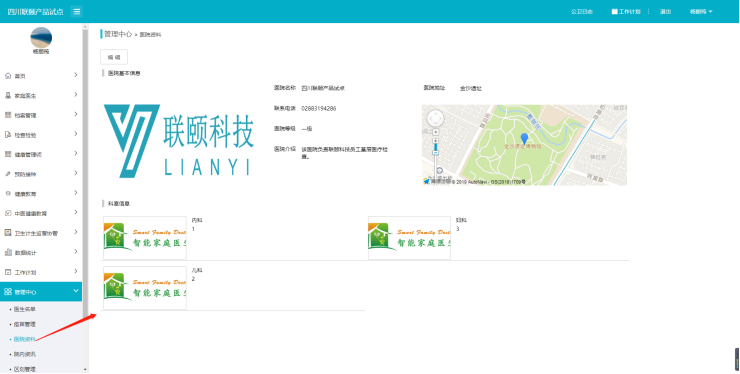Open the 疫苗管理 submenu item
This screenshot has height=374, width=740.
[x=25, y=324]
